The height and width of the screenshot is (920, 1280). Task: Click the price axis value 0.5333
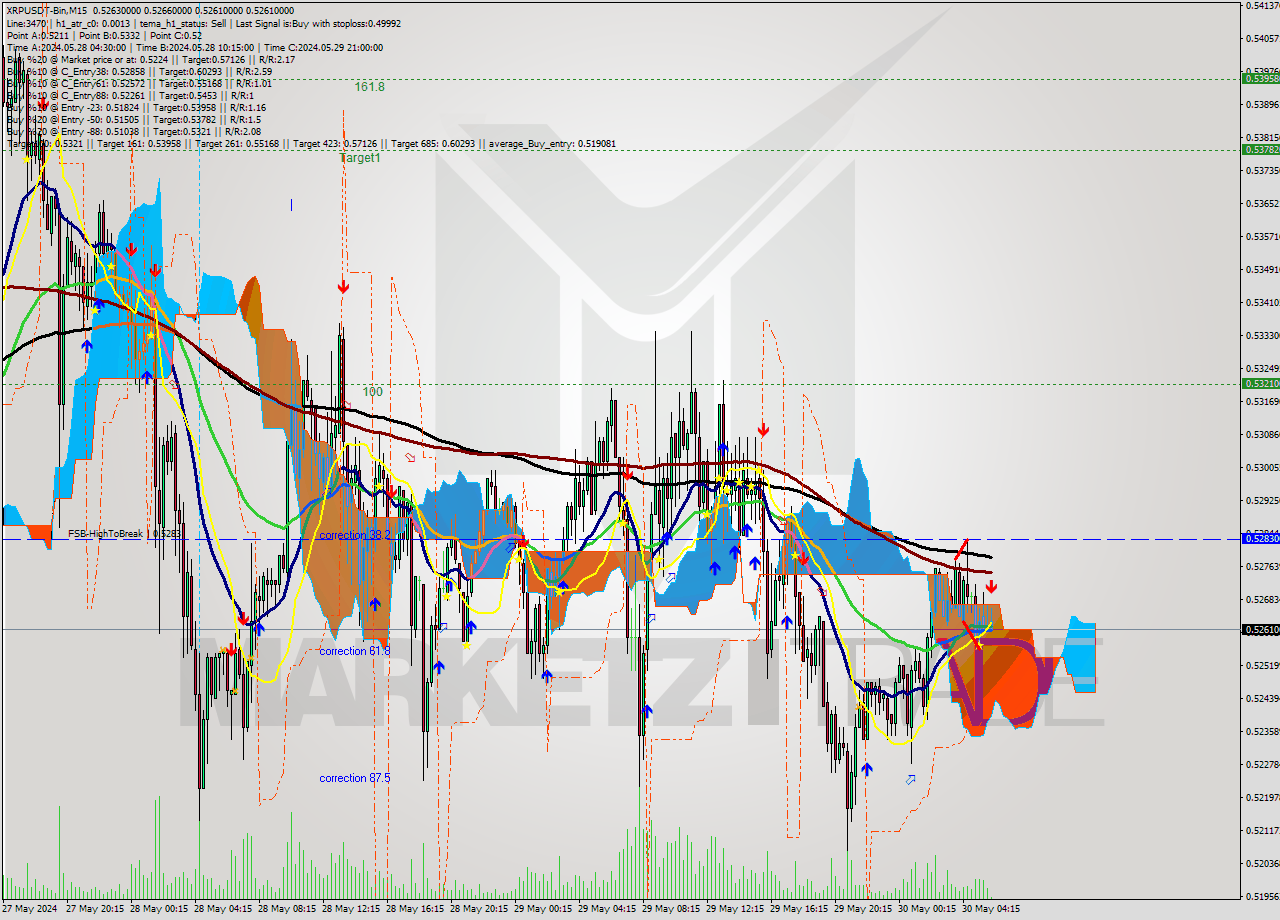(x=1262, y=335)
